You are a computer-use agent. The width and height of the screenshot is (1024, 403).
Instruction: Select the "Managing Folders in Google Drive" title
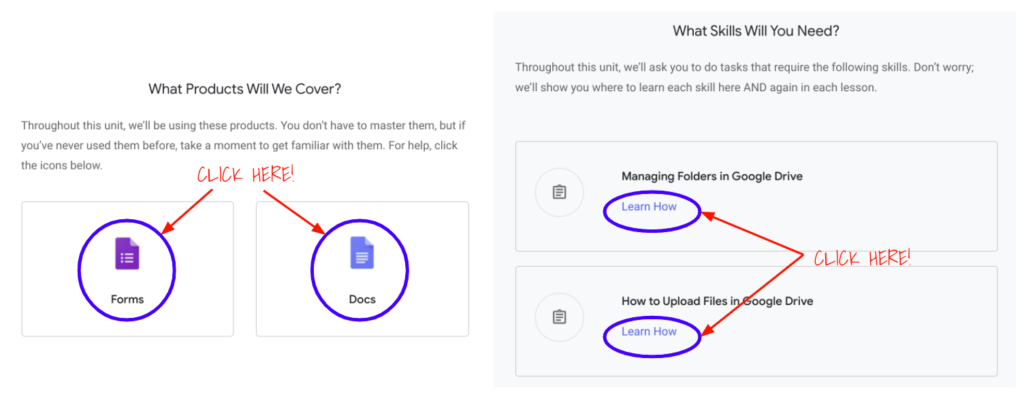coord(711,177)
